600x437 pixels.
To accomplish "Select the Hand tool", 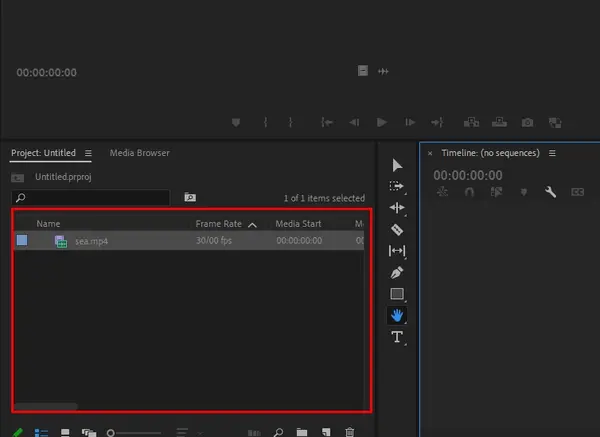I will [x=397, y=315].
